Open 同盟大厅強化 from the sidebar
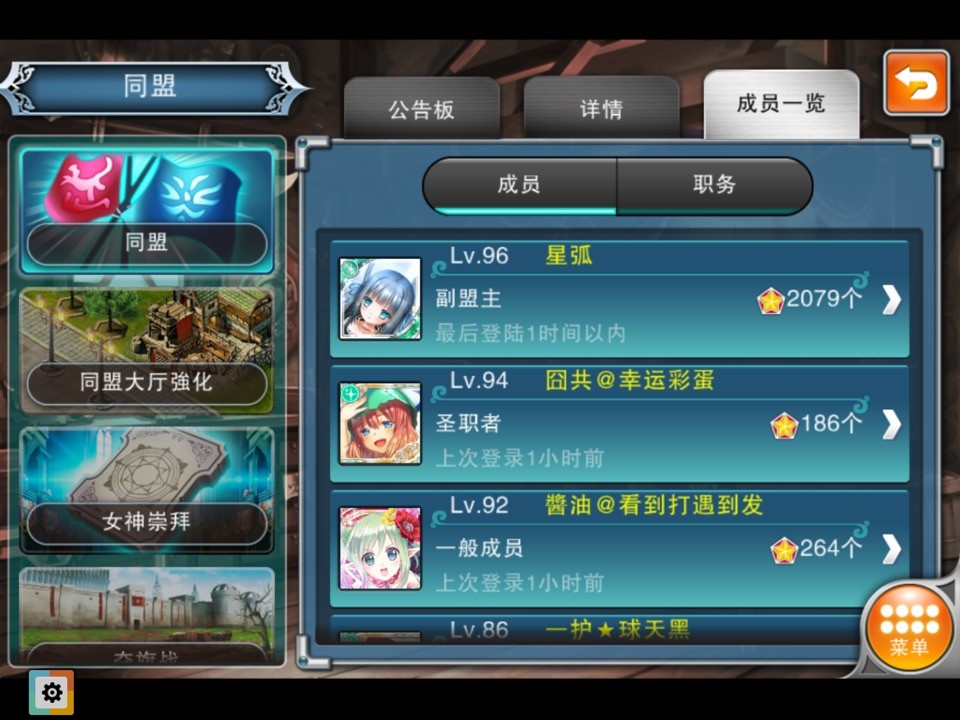Viewport: 960px width, 720px height. pos(147,351)
